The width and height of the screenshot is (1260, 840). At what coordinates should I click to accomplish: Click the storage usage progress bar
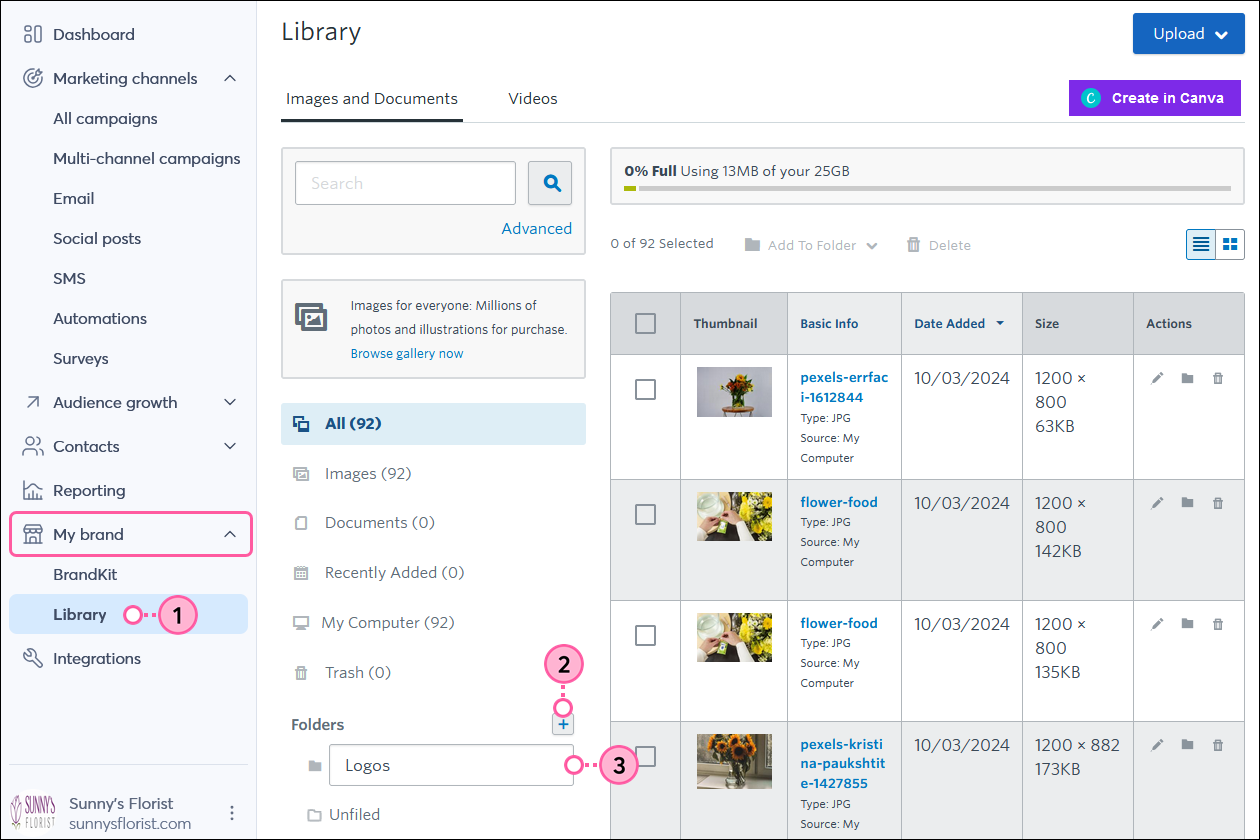tap(927, 188)
